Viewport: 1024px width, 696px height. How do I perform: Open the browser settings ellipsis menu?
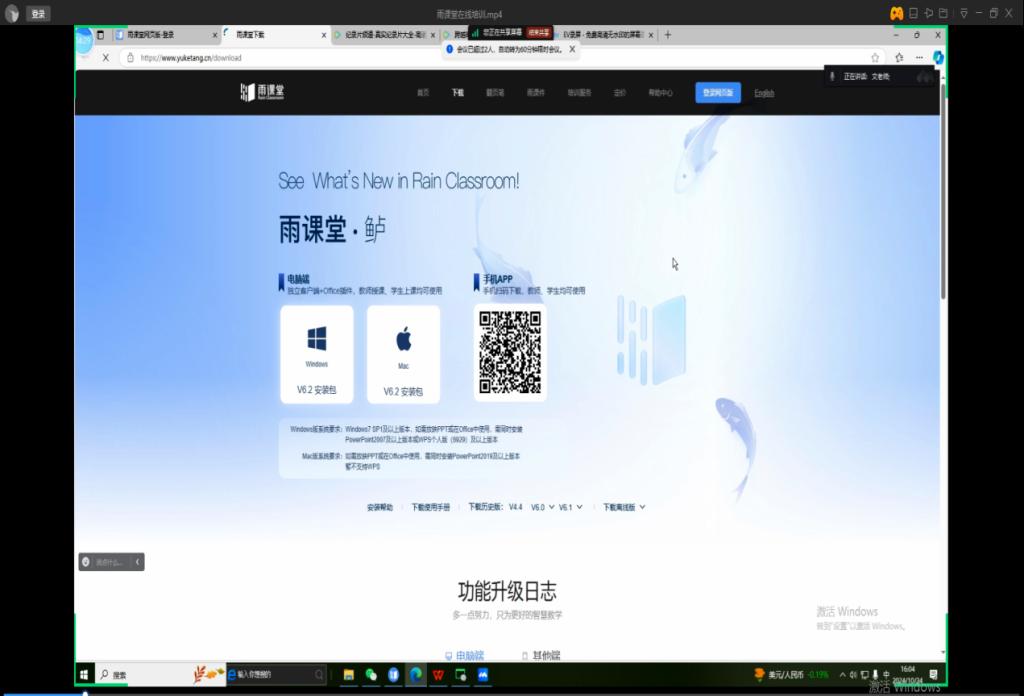click(x=920, y=58)
